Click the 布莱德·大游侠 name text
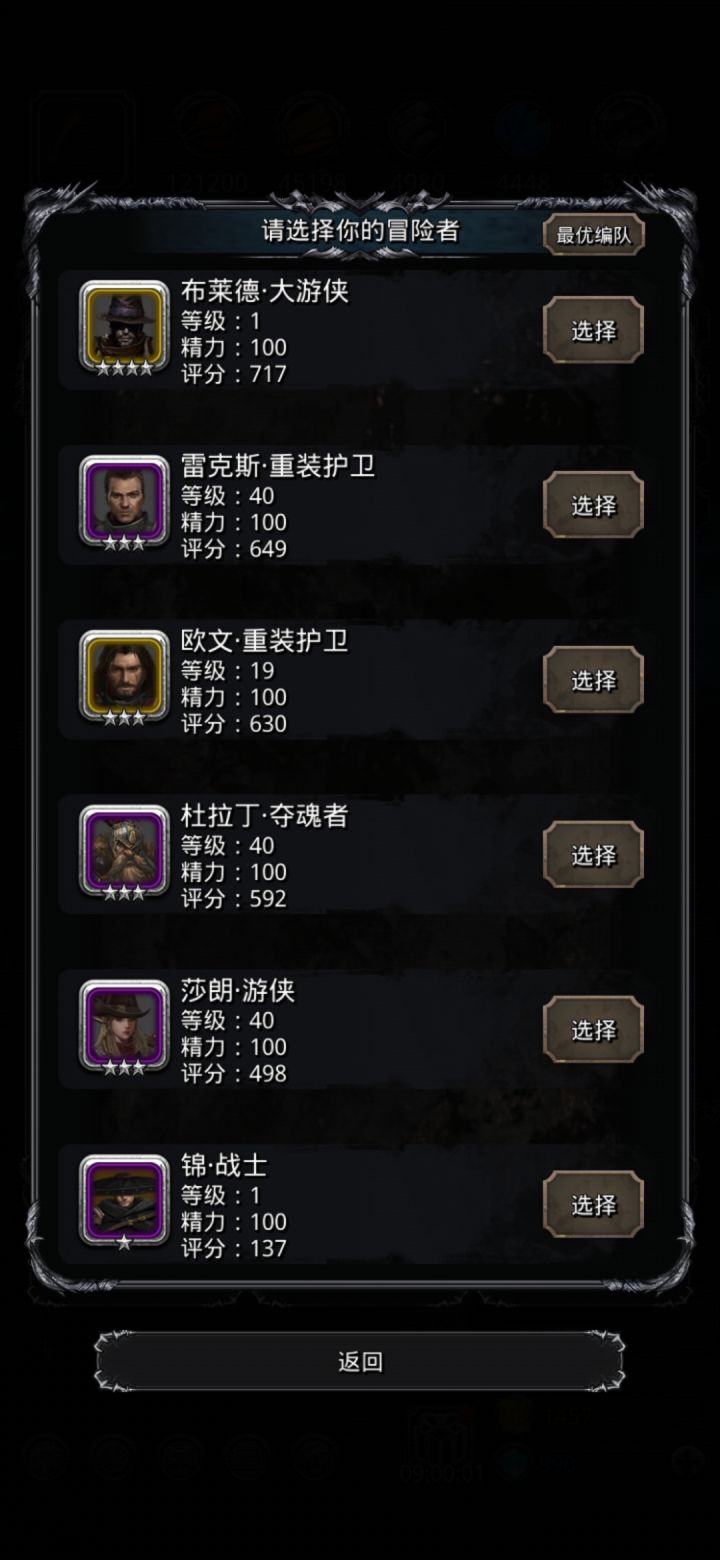This screenshot has width=720, height=1560. point(265,291)
